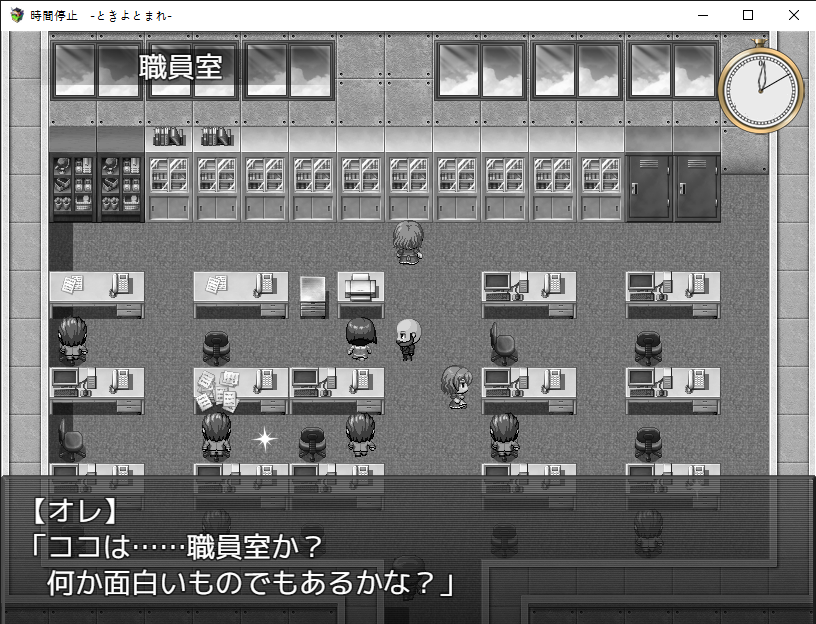Click the dialogue line 「ココは……職員室か？

pos(177,546)
